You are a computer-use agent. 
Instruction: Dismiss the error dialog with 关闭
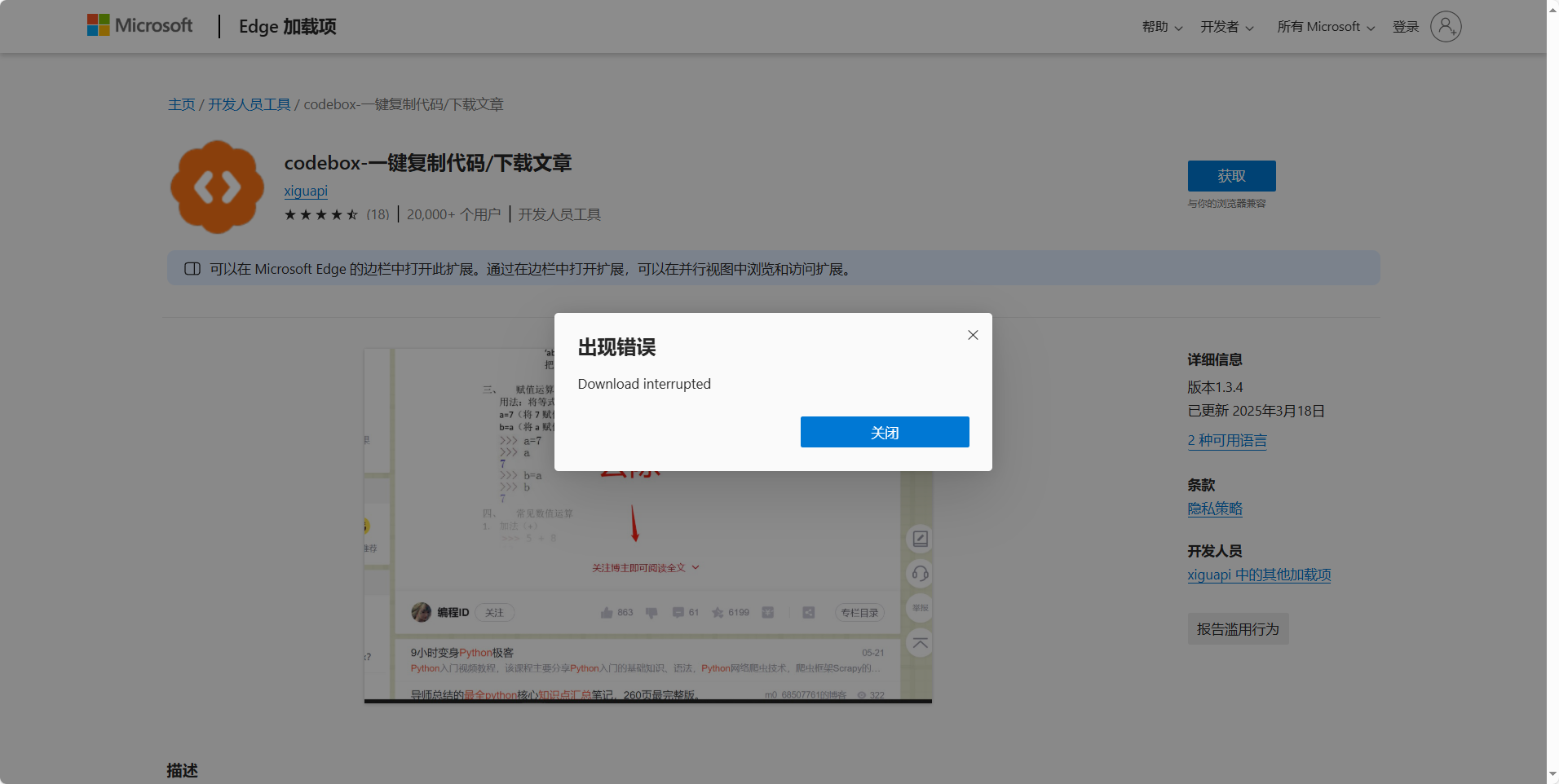click(x=884, y=432)
